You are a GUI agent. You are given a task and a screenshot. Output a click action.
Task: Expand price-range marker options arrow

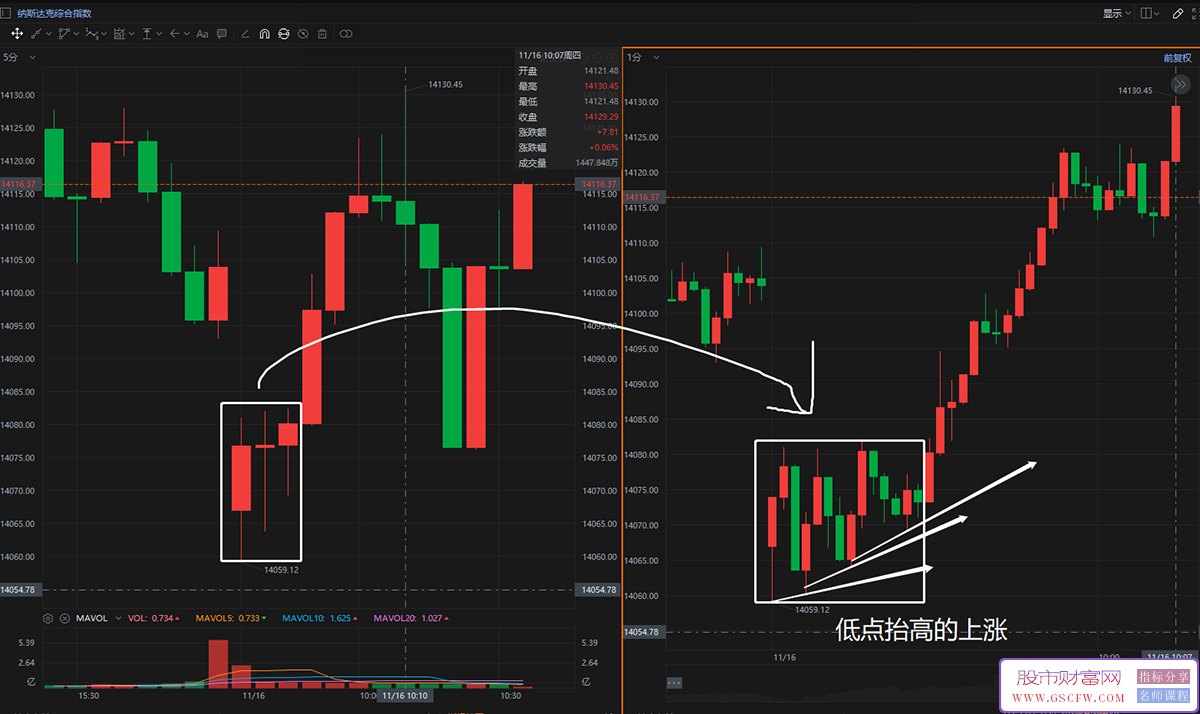tap(159, 34)
